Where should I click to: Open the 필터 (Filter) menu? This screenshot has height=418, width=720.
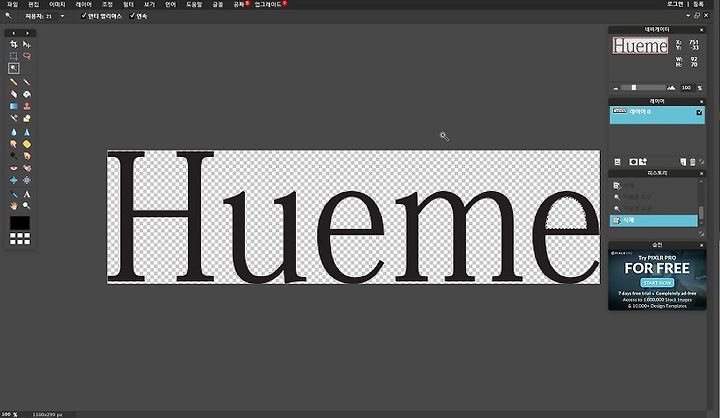(128, 4)
